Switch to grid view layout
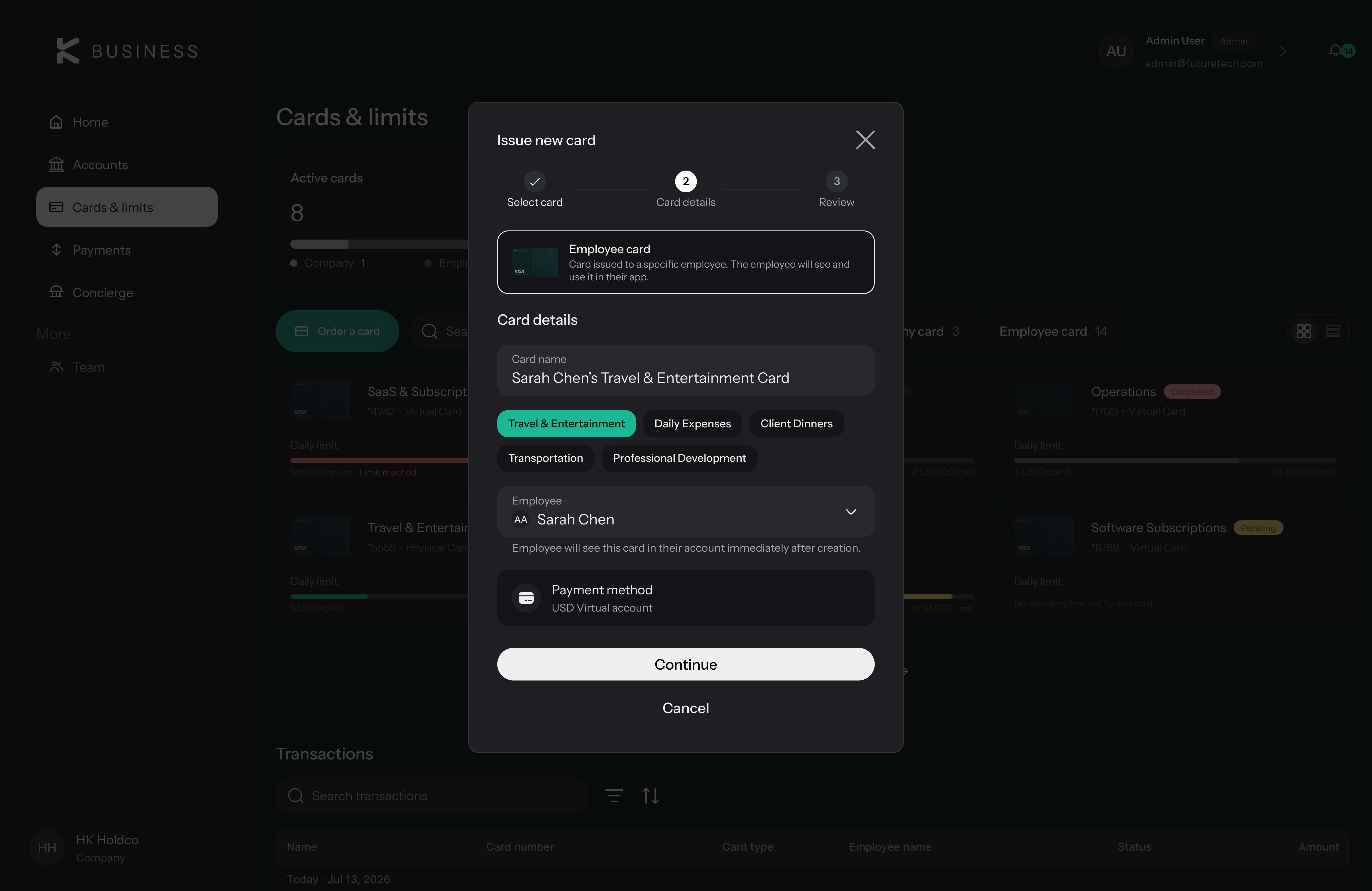 (x=1303, y=331)
